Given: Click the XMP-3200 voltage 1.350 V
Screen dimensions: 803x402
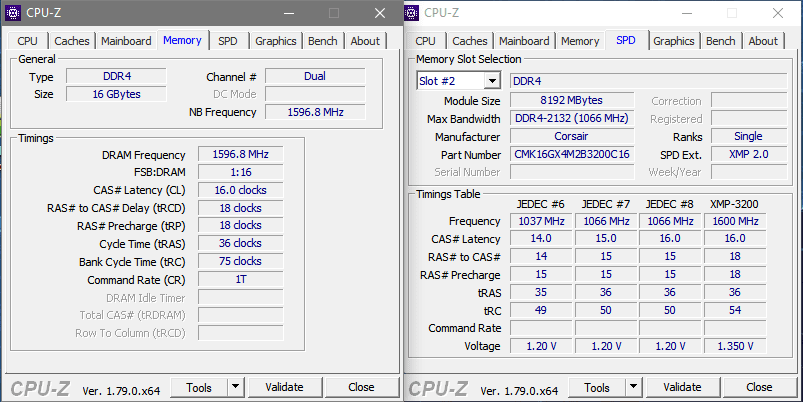Looking at the screenshot, I should coord(735,346).
